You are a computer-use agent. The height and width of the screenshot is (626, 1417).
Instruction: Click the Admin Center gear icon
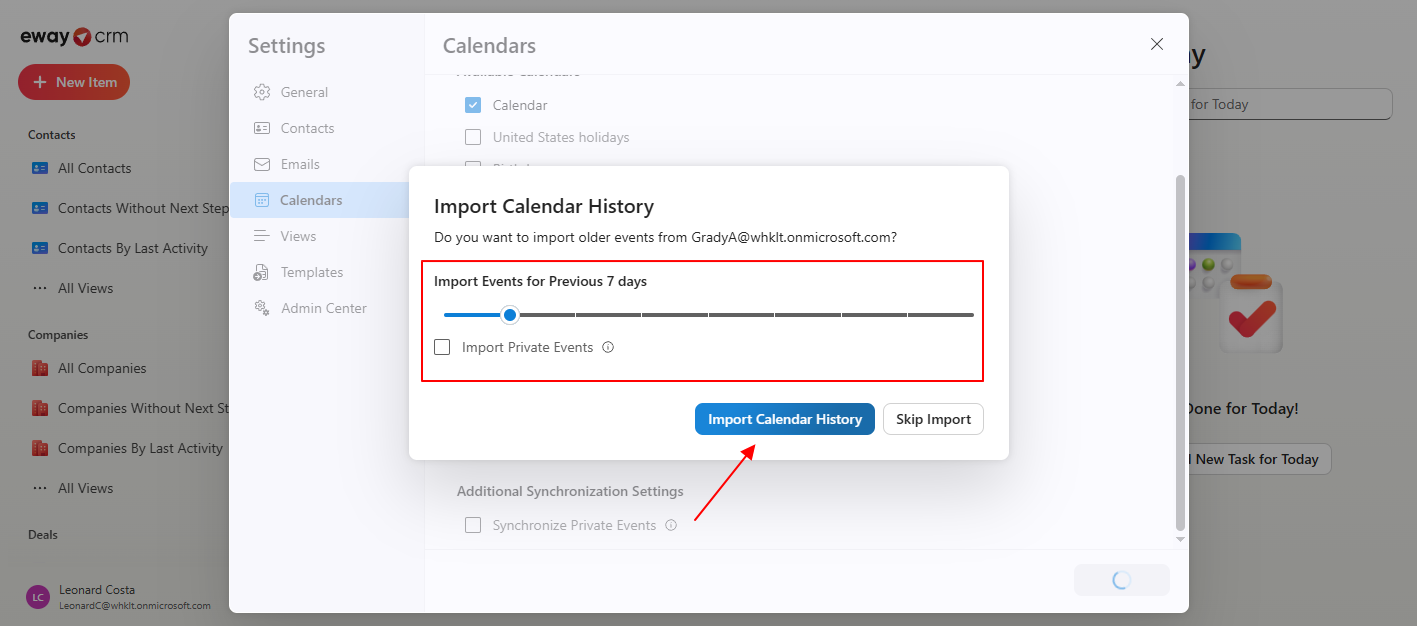pos(262,308)
